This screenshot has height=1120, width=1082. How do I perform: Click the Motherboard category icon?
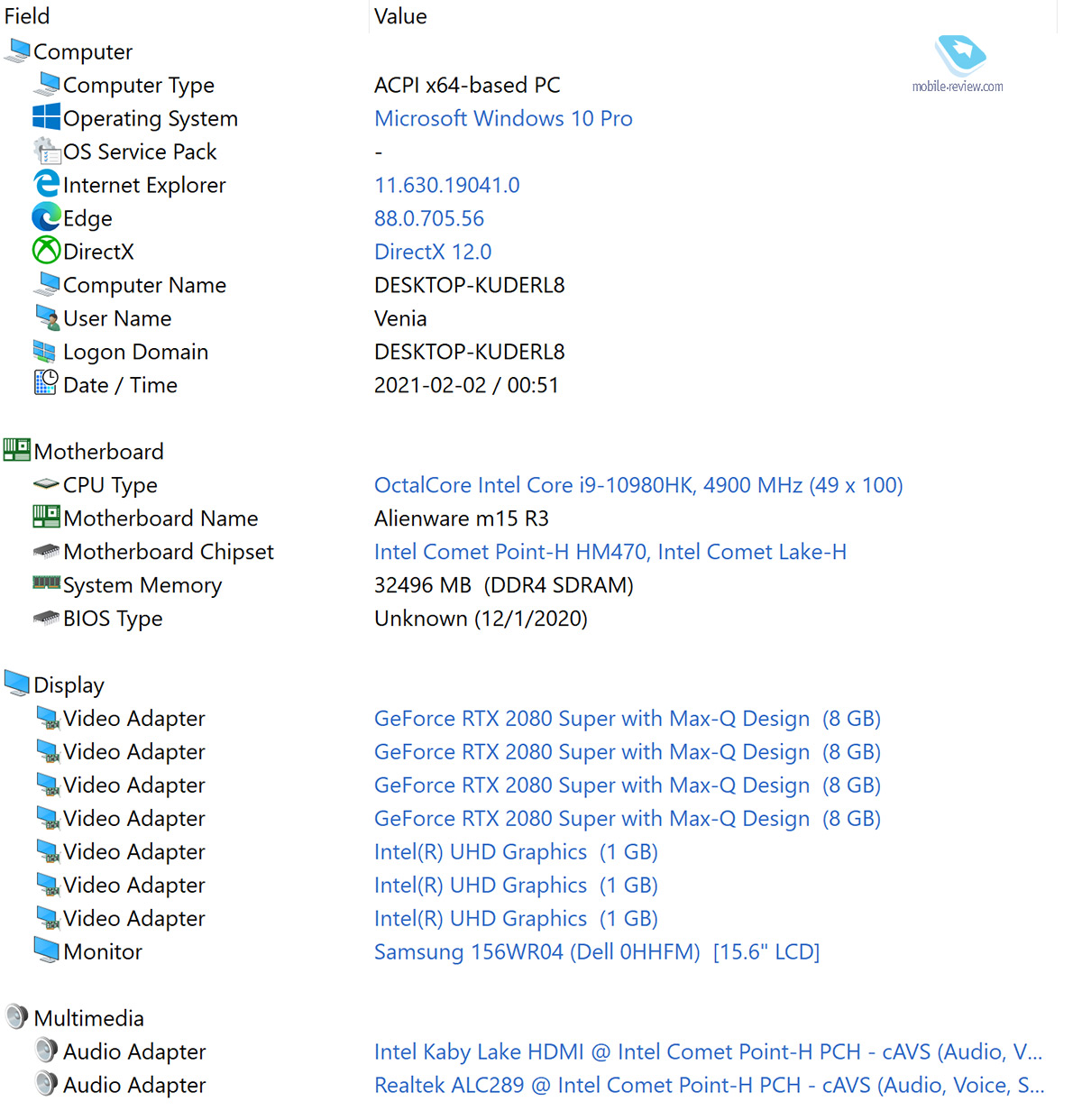click(x=17, y=450)
